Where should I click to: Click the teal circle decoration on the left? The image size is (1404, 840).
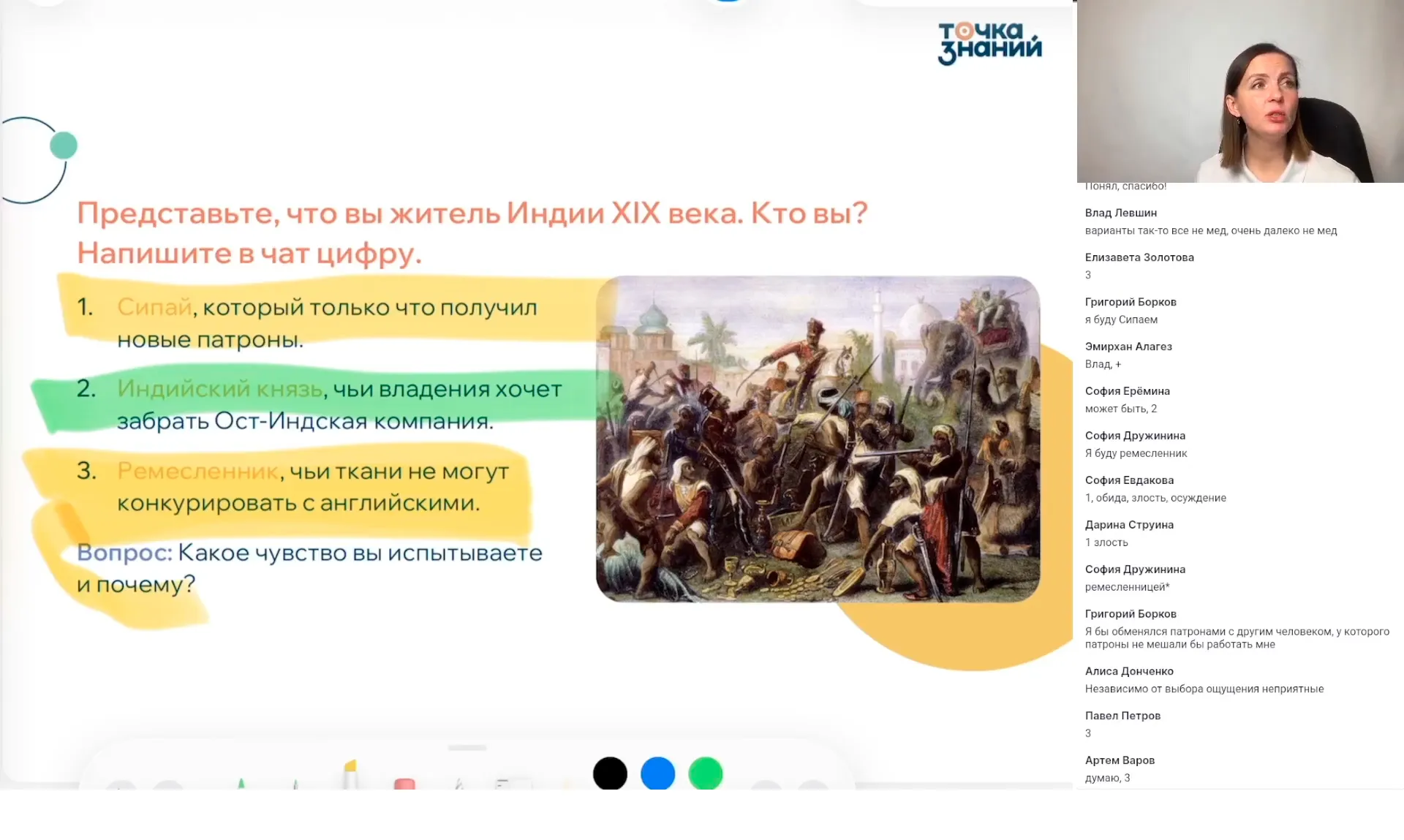tap(64, 145)
